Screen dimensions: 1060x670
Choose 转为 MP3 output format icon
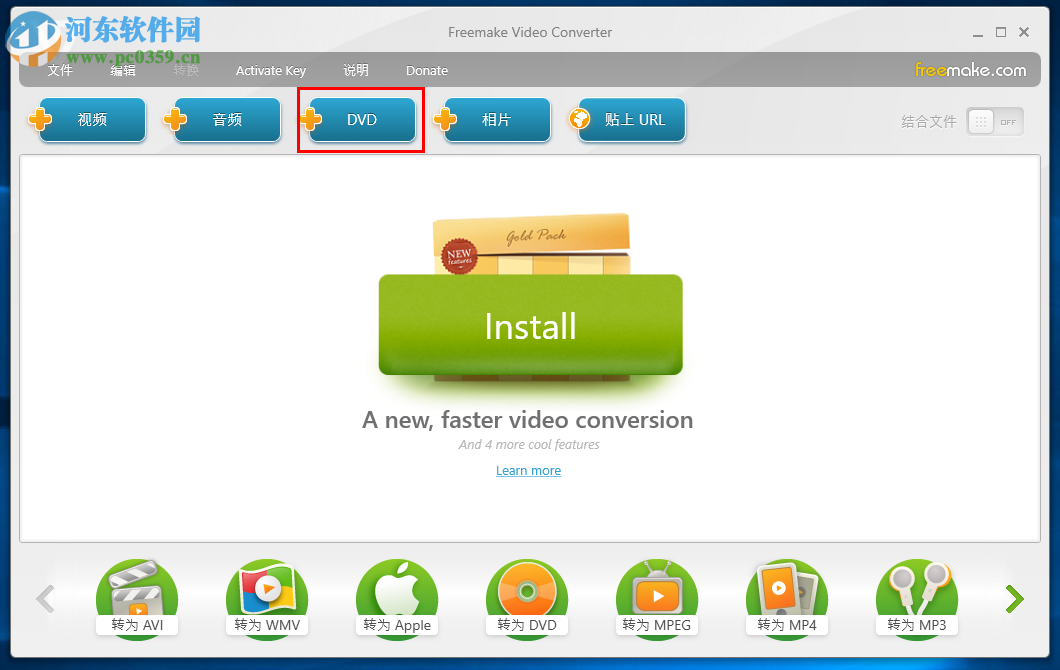click(917, 599)
